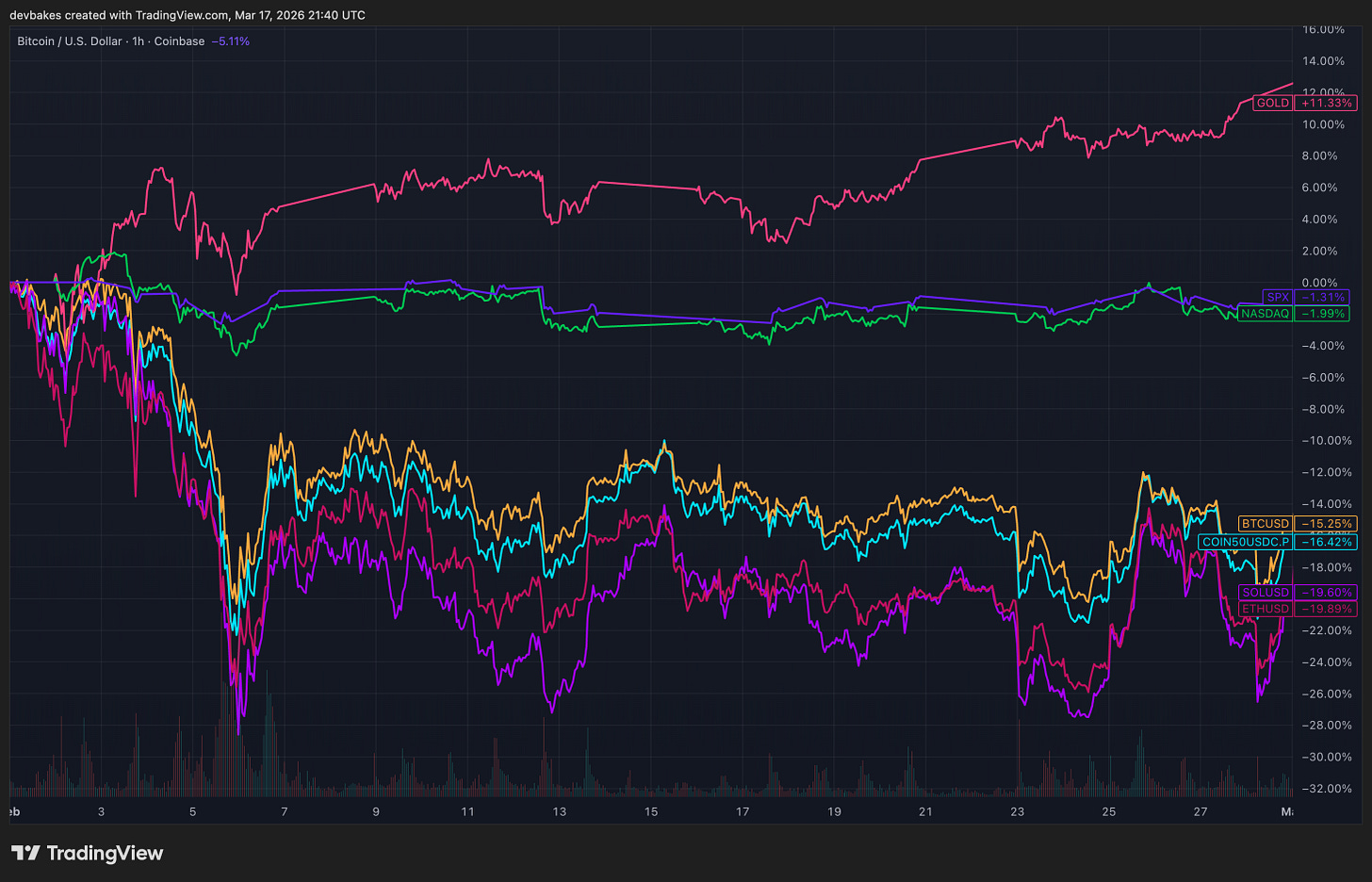This screenshot has width=1372, height=882.
Task: Click date 15 on time axis
Action: pos(651,811)
